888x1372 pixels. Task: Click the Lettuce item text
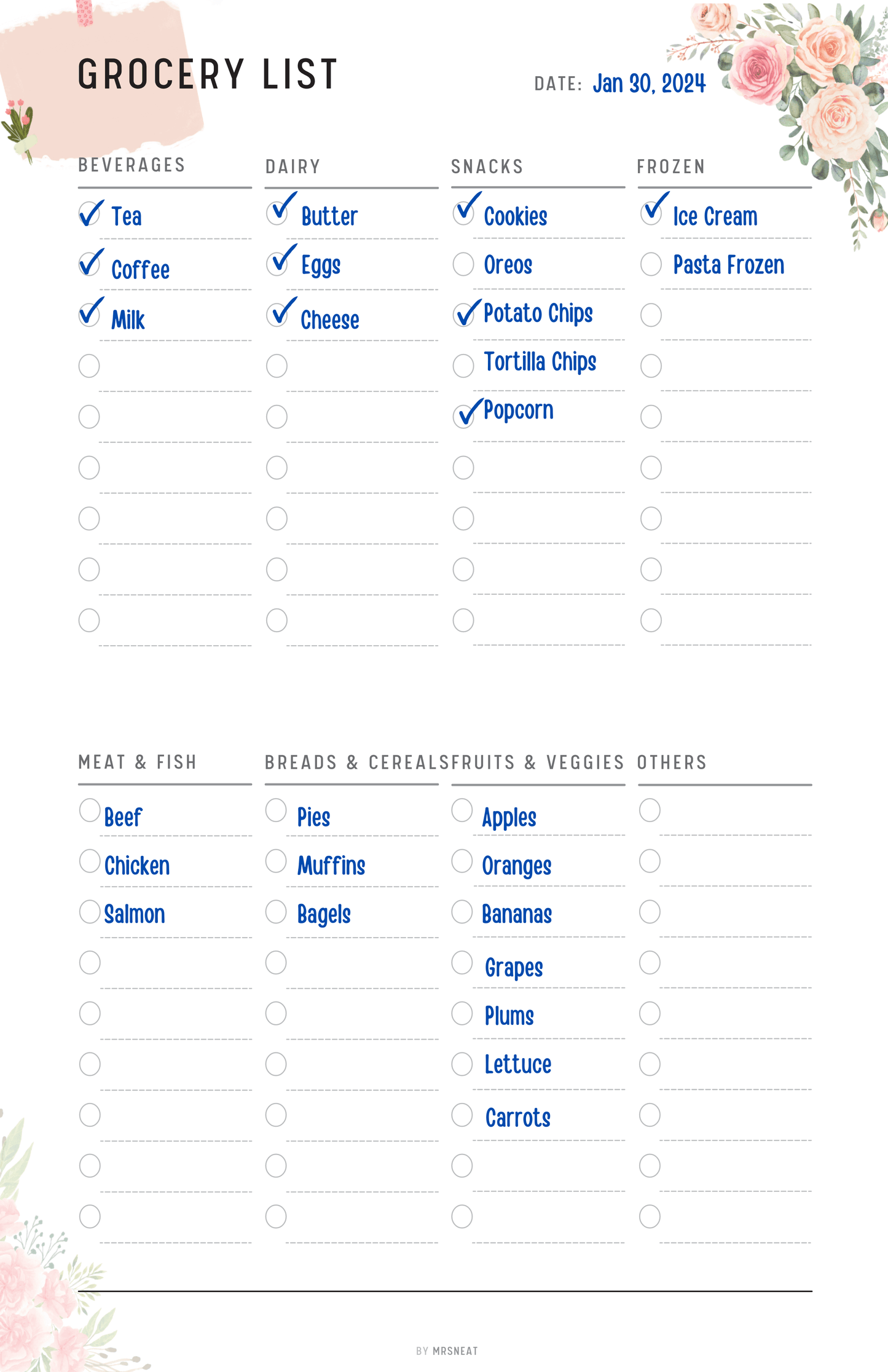pyautogui.click(x=517, y=1065)
